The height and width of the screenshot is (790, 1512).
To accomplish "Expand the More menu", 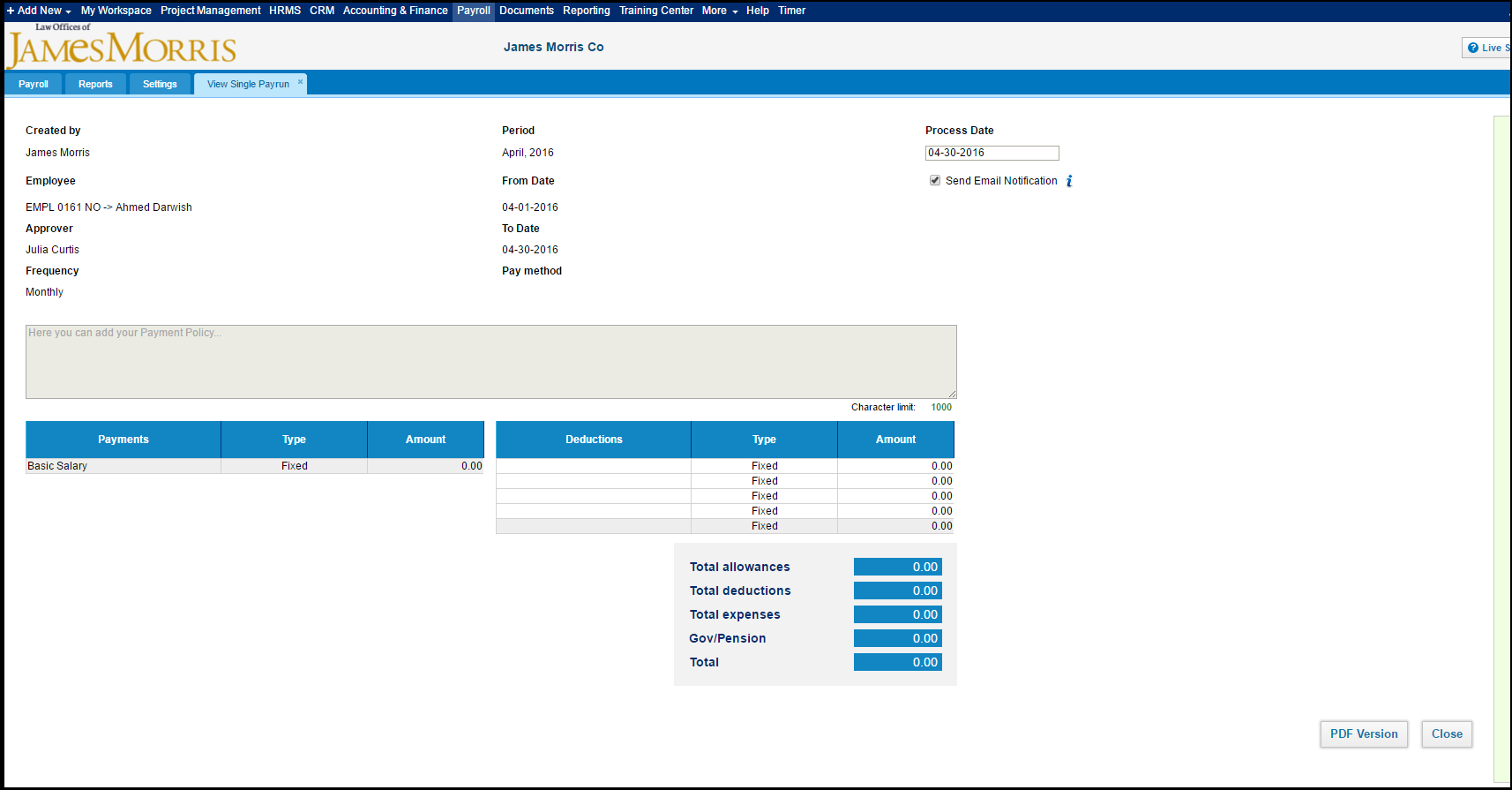I will point(720,11).
